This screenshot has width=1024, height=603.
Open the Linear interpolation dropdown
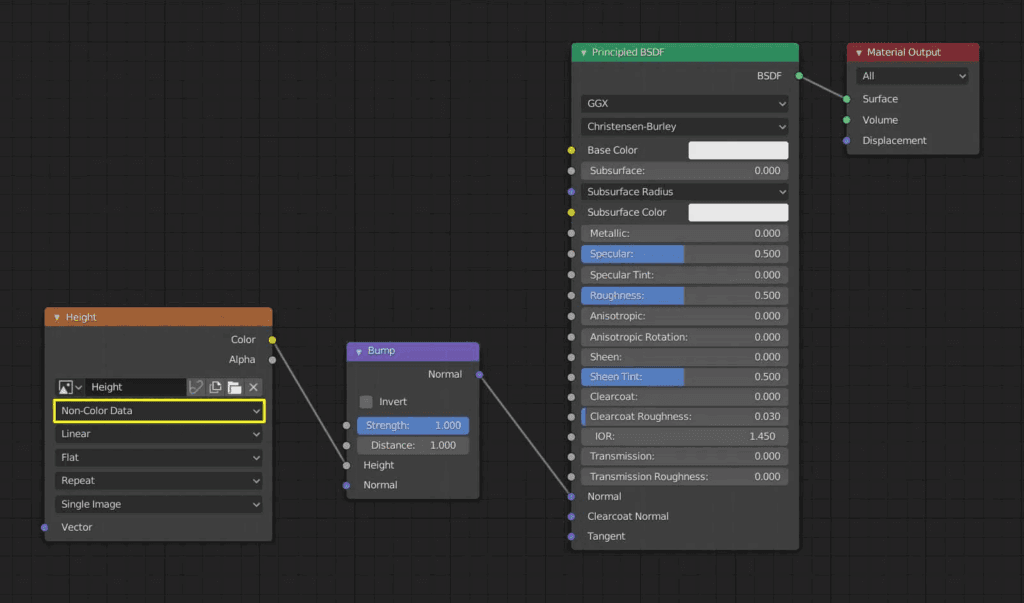(x=159, y=434)
